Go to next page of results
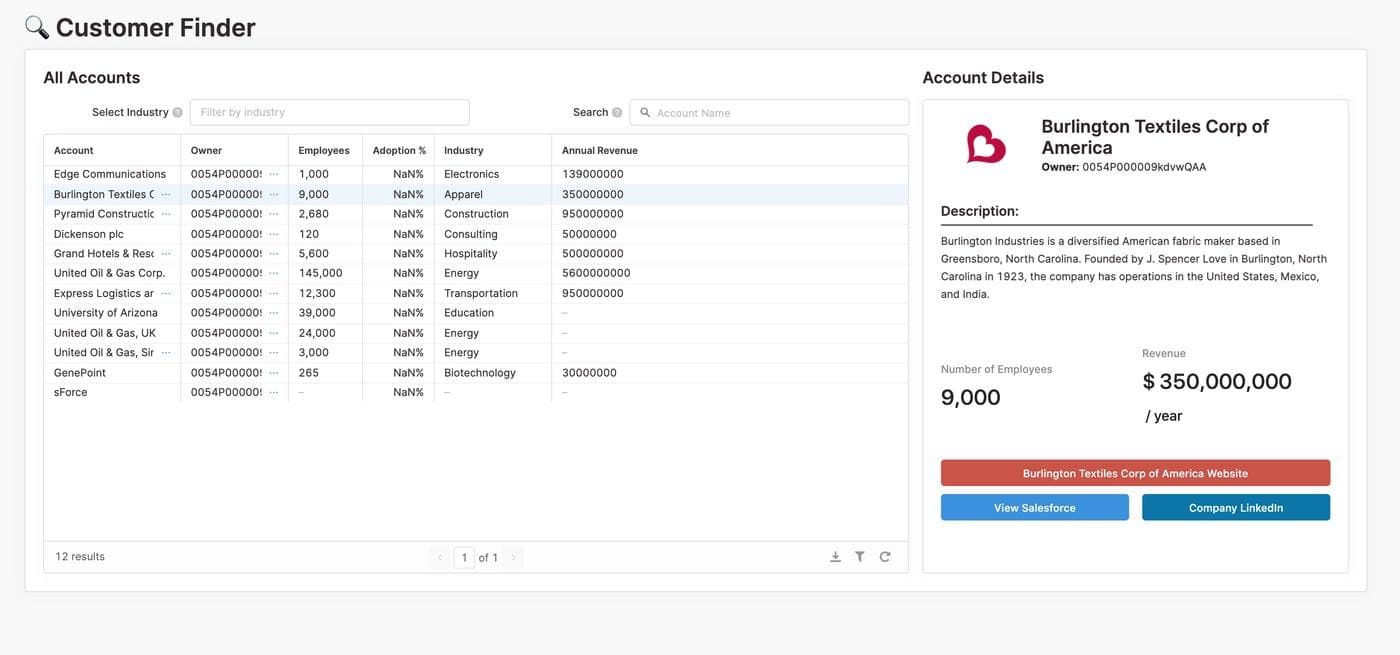 tap(513, 558)
